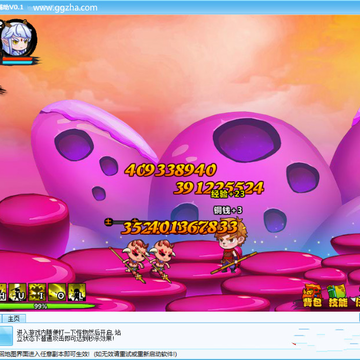The width and height of the screenshot is (360, 360).
Task: Click the red health bar under portrait
Action: tap(18, 59)
